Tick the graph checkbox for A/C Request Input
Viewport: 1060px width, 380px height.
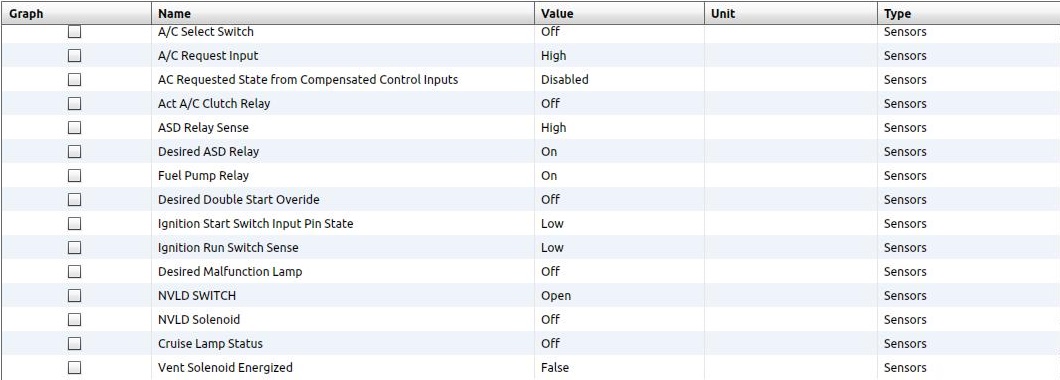(x=74, y=55)
